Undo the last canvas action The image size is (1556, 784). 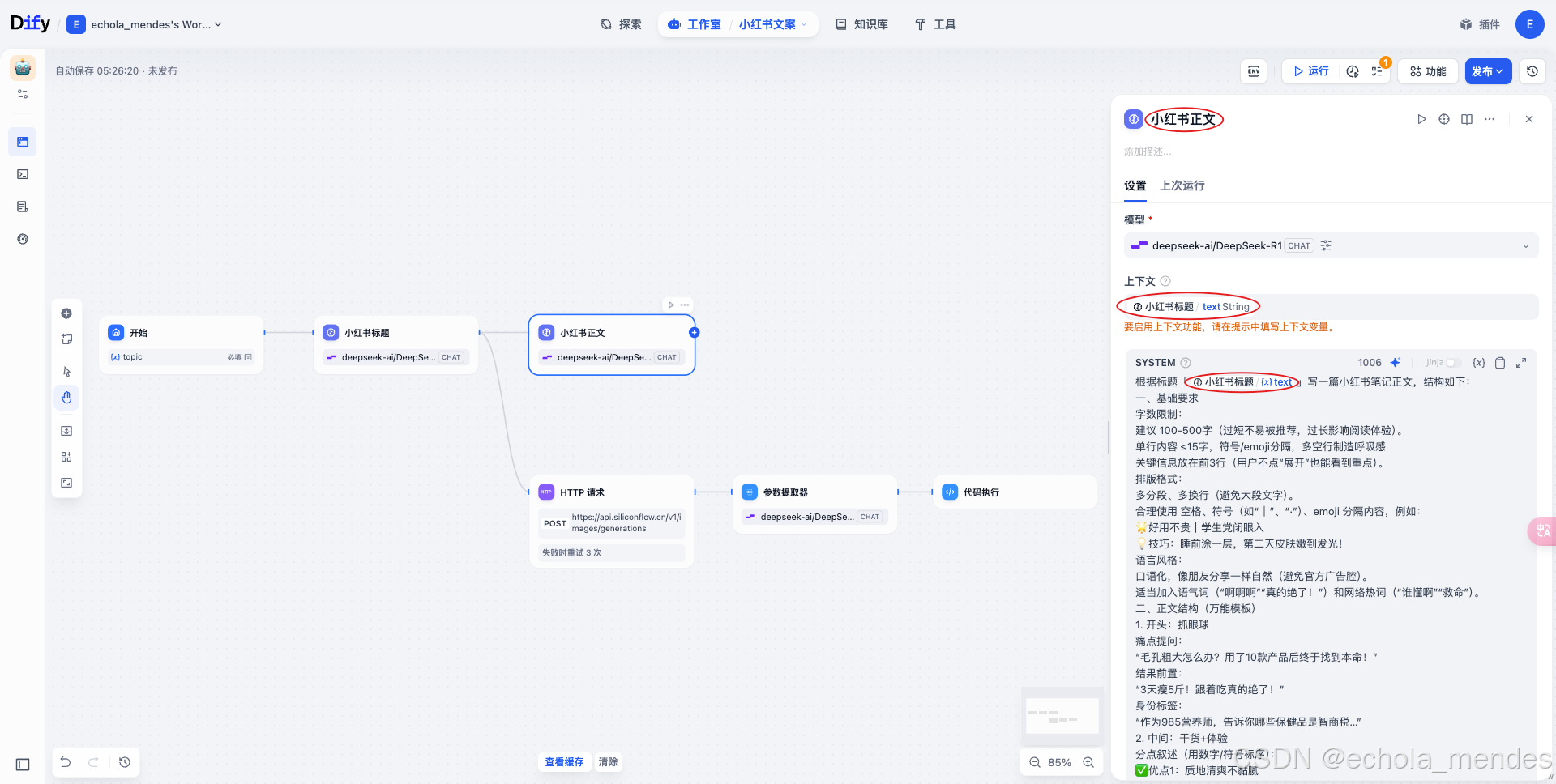pos(66,762)
